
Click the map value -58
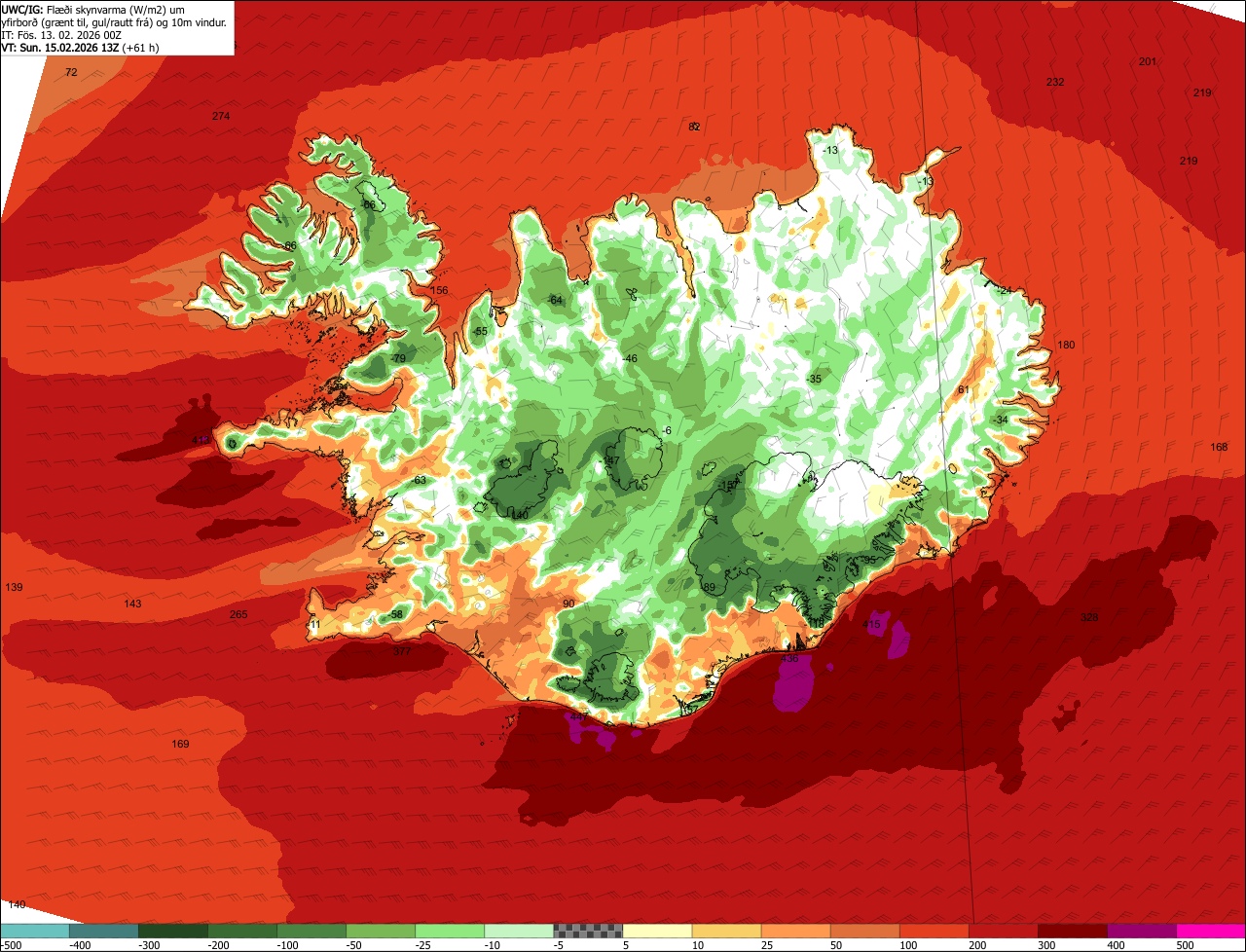coord(394,614)
